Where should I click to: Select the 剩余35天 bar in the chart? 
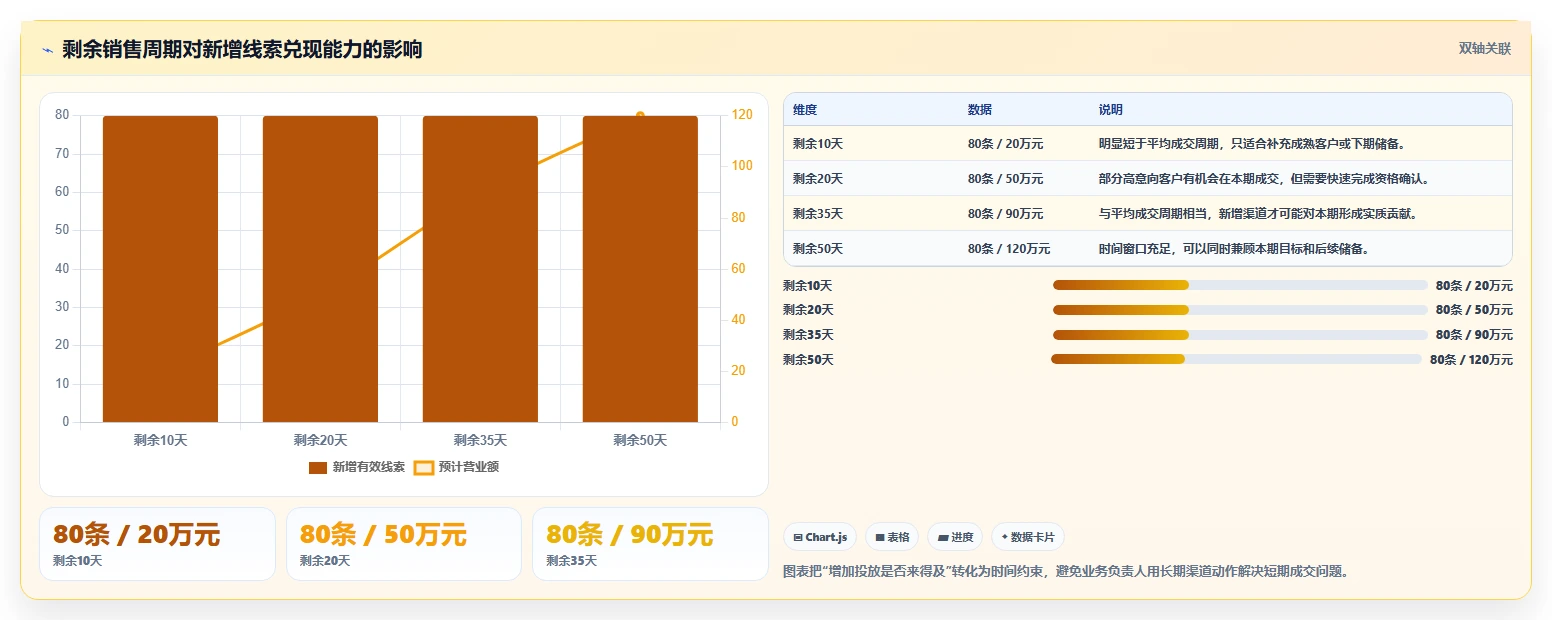[x=480, y=269]
